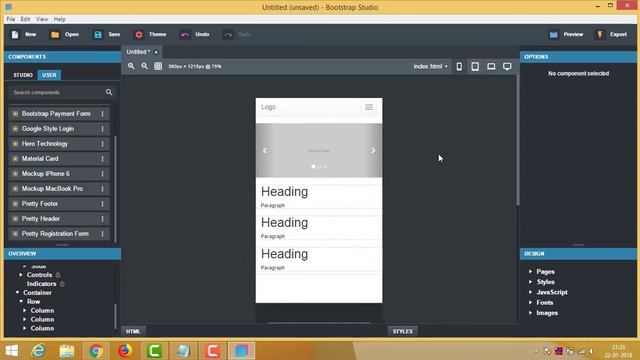This screenshot has width=640, height=360.
Task: Open the Help menu
Action: pos(60,19)
